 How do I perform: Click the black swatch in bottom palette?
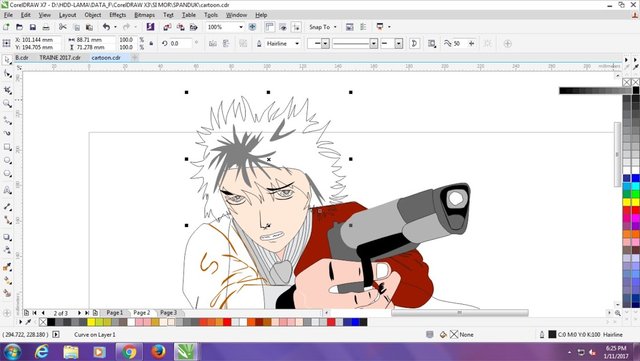(x=51, y=322)
